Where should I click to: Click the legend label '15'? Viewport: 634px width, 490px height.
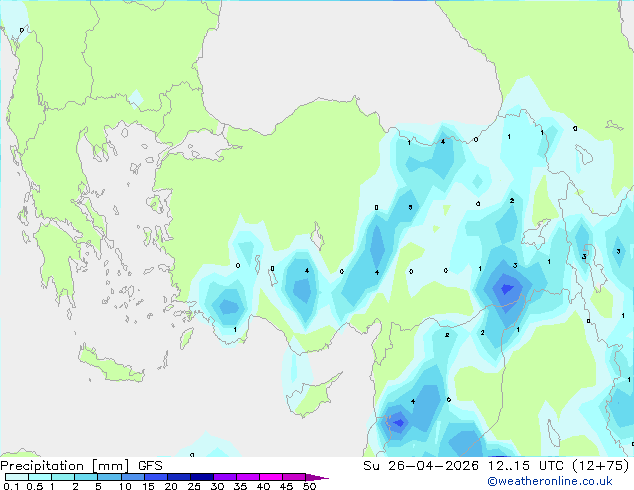point(148,486)
